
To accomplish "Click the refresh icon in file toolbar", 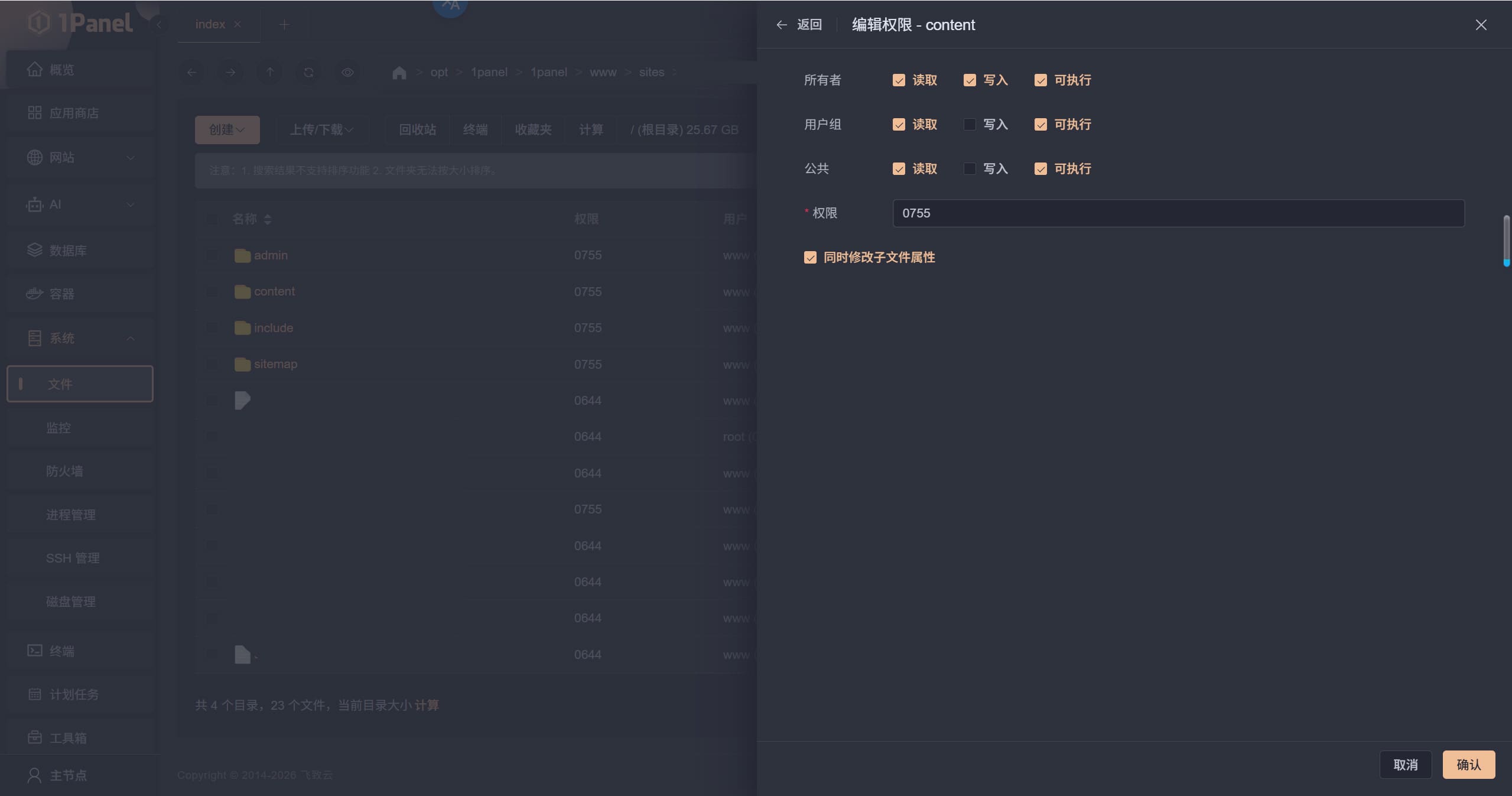I will pos(308,72).
